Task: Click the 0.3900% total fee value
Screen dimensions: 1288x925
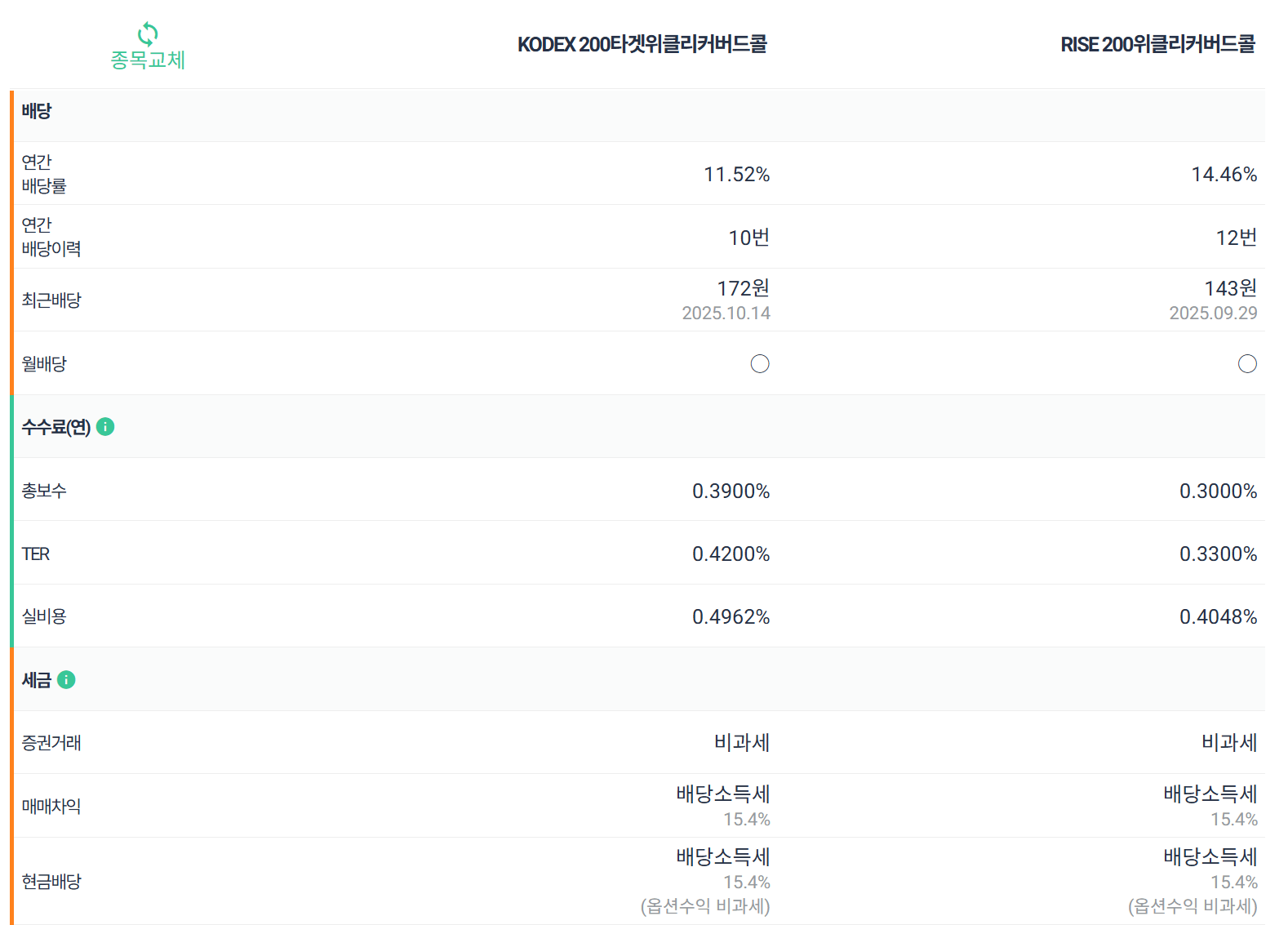Action: (x=731, y=491)
